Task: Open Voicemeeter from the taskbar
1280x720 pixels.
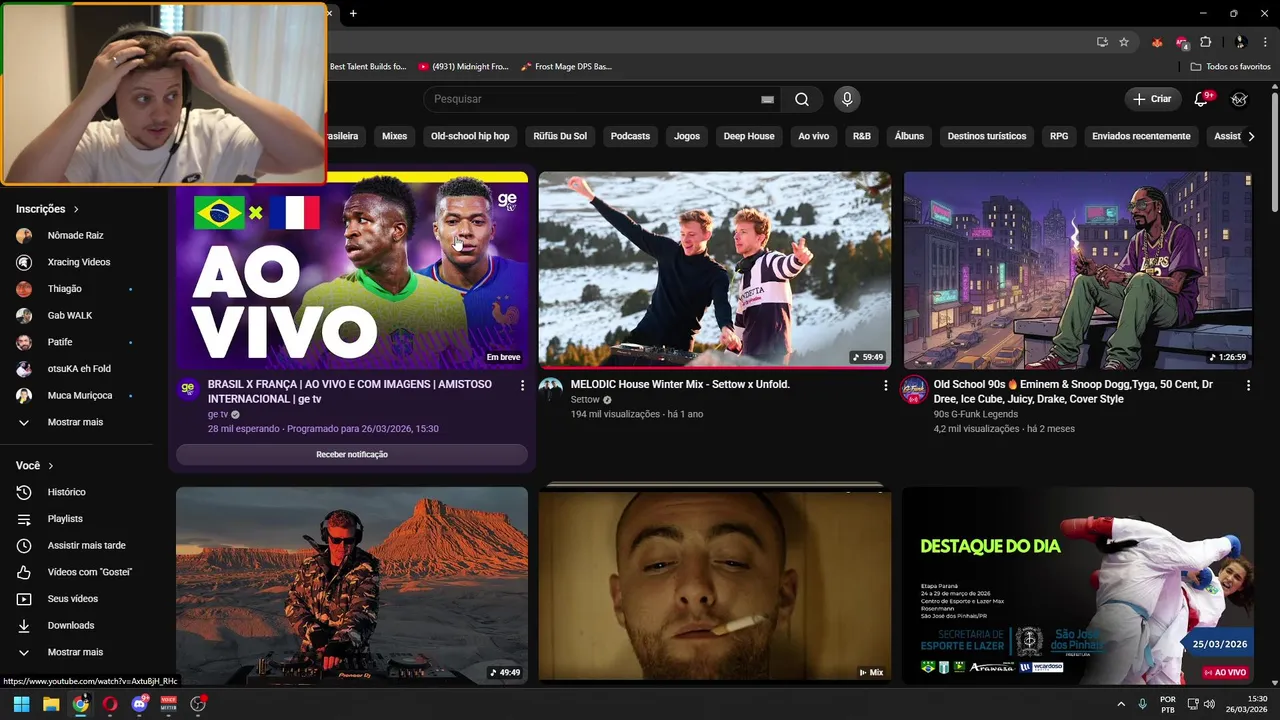Action: 168,704
